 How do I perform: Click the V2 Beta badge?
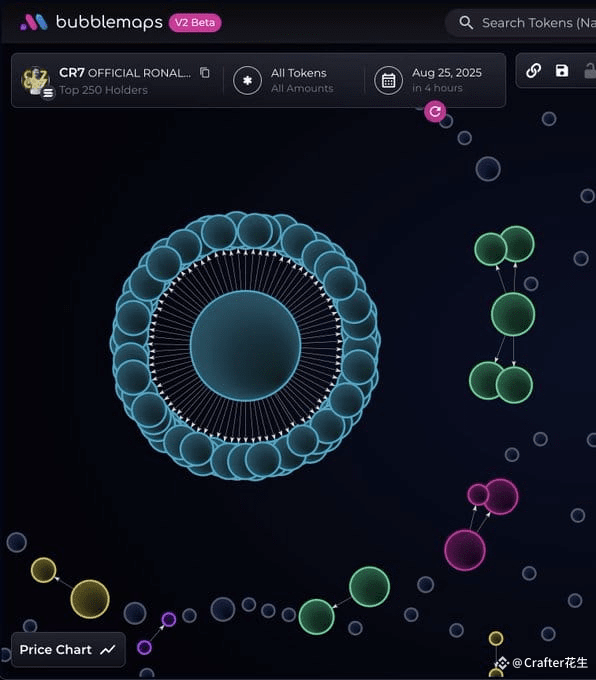[x=195, y=23]
